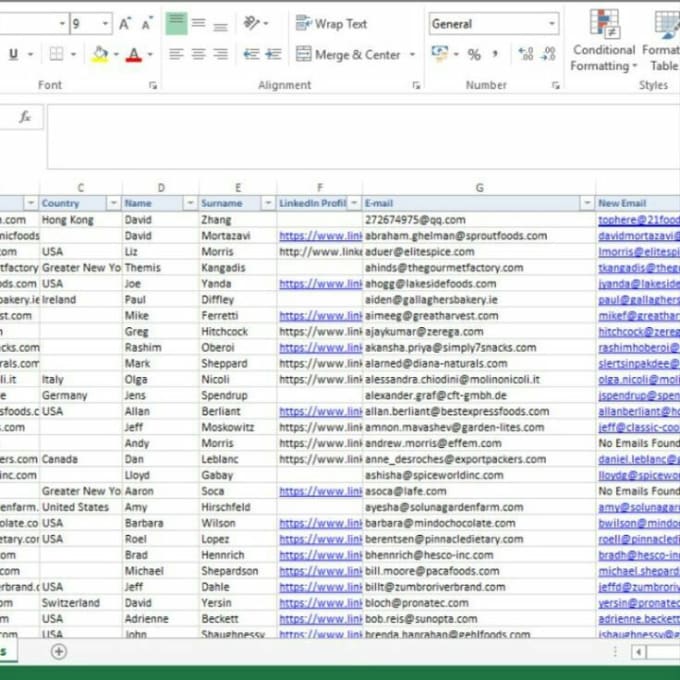
Task: Open accounting format dropdown arrow
Action: coord(456,55)
